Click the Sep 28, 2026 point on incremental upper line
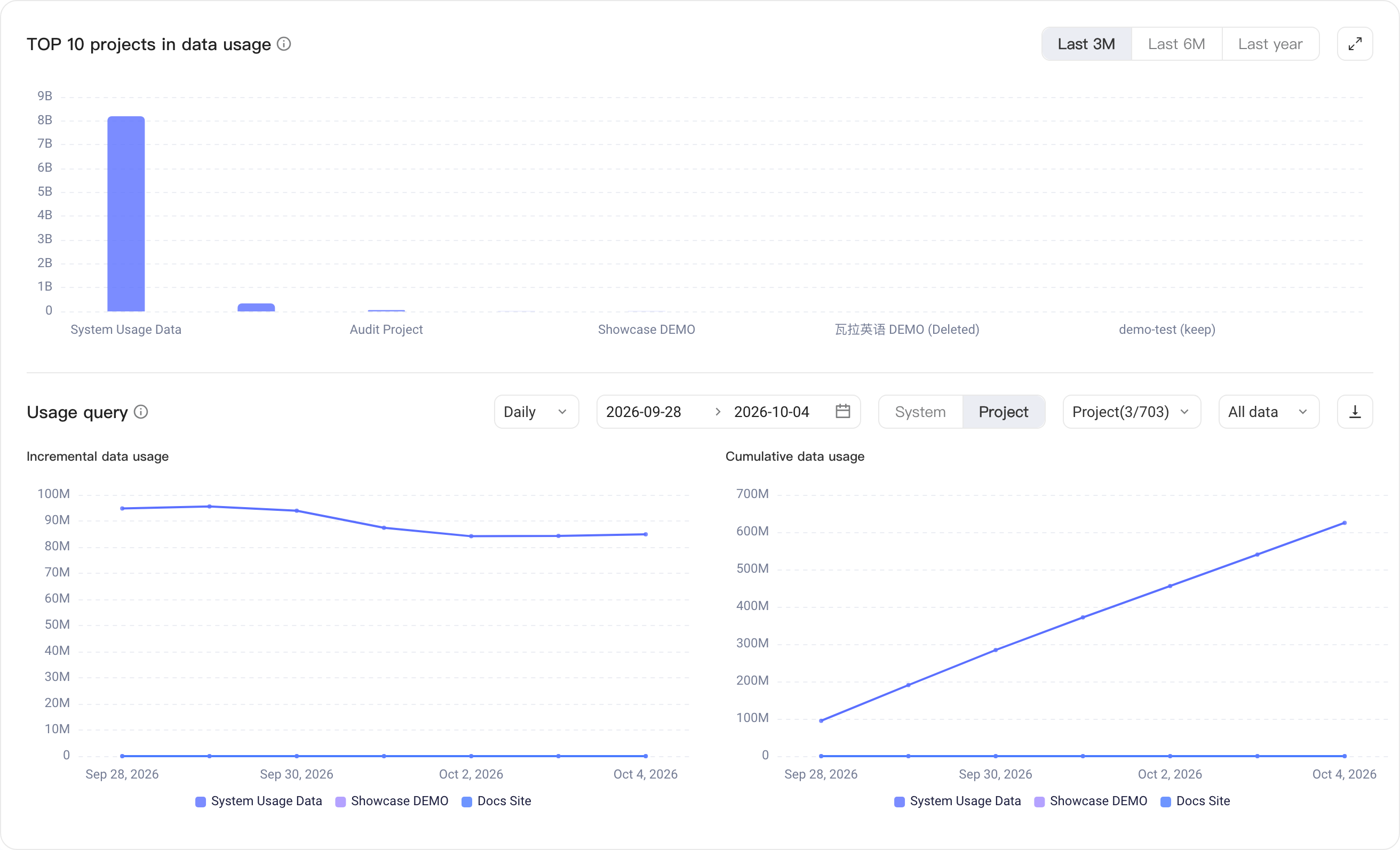The height and width of the screenshot is (850, 1400). (x=122, y=508)
